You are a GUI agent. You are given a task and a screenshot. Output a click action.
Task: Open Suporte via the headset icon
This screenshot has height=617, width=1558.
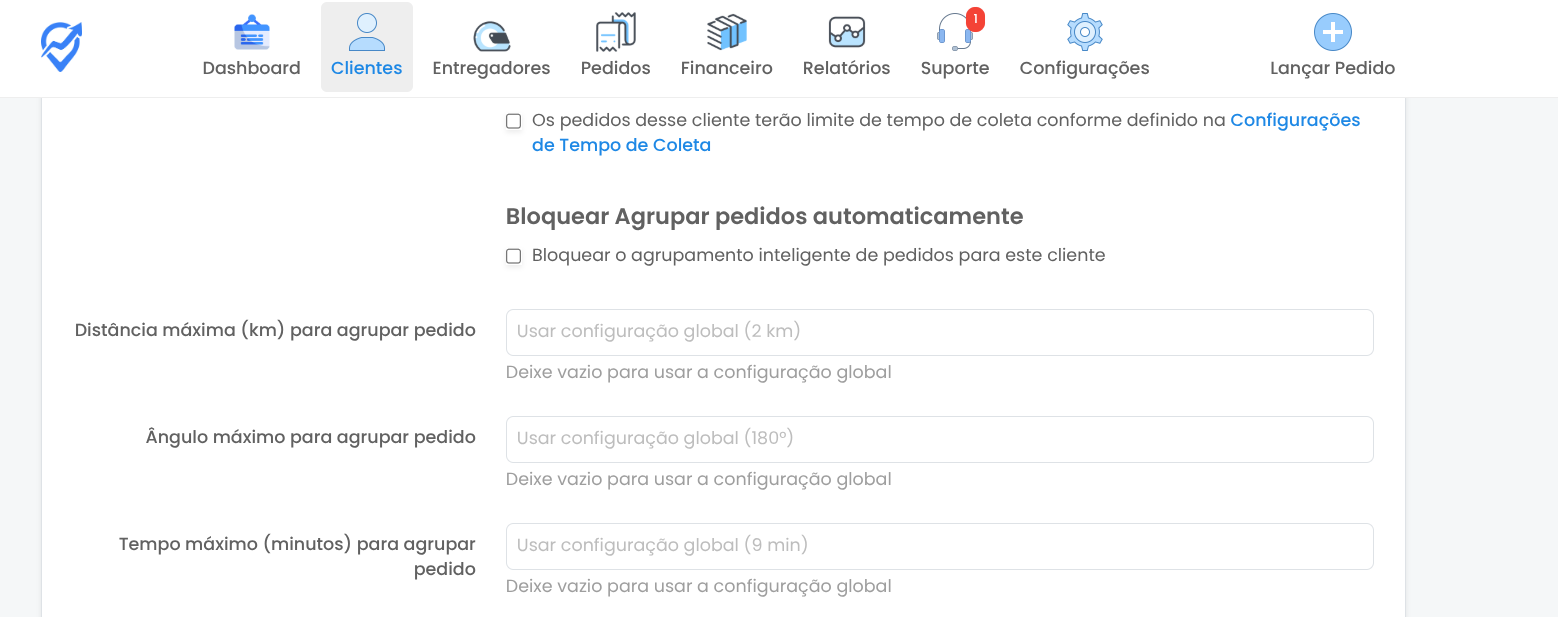pos(954,35)
